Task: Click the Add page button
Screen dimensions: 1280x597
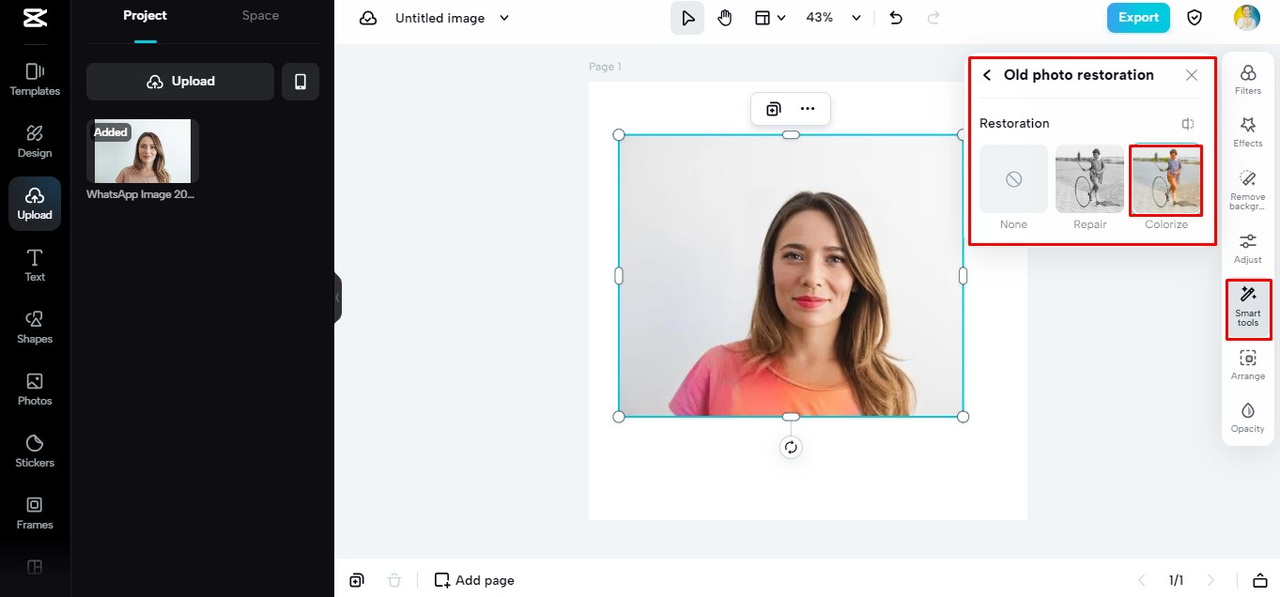Action: pos(475,580)
